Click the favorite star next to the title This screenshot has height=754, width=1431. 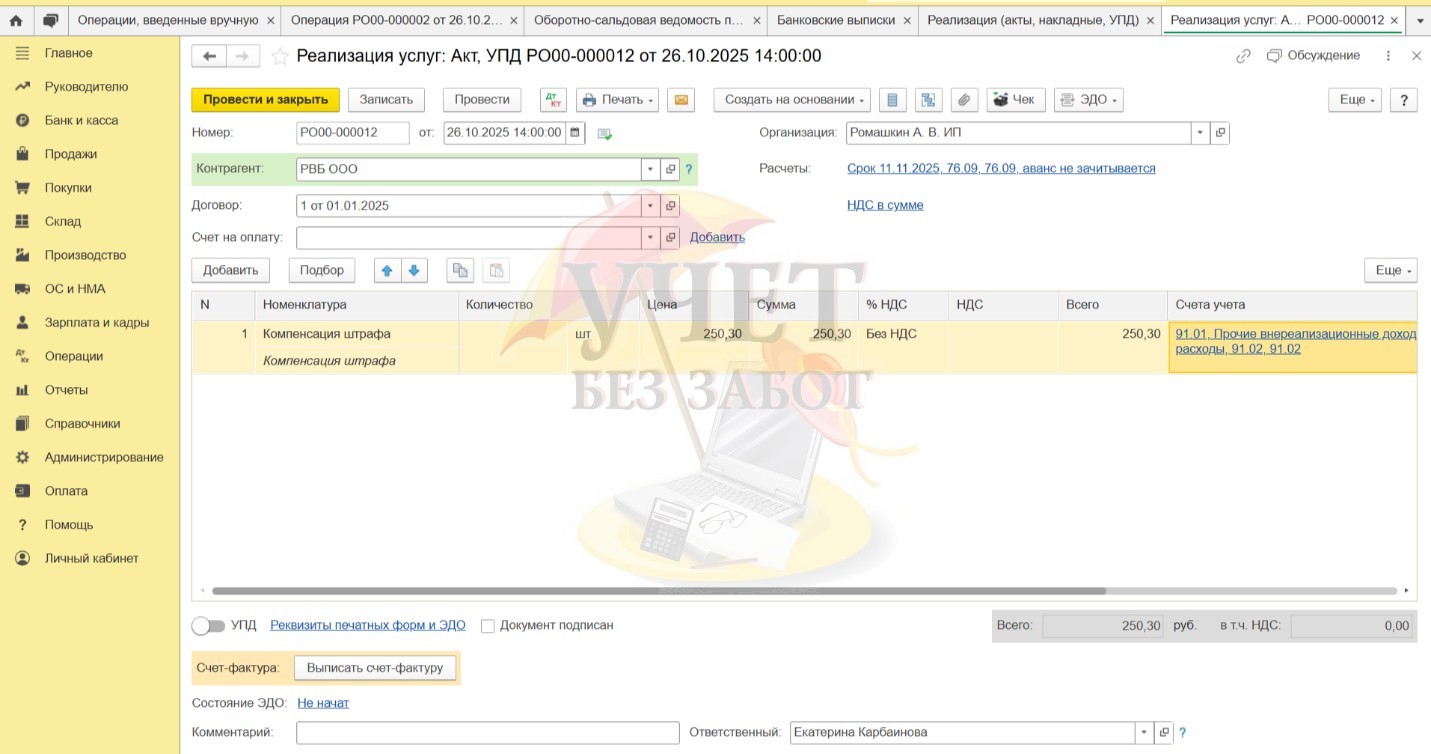point(280,57)
